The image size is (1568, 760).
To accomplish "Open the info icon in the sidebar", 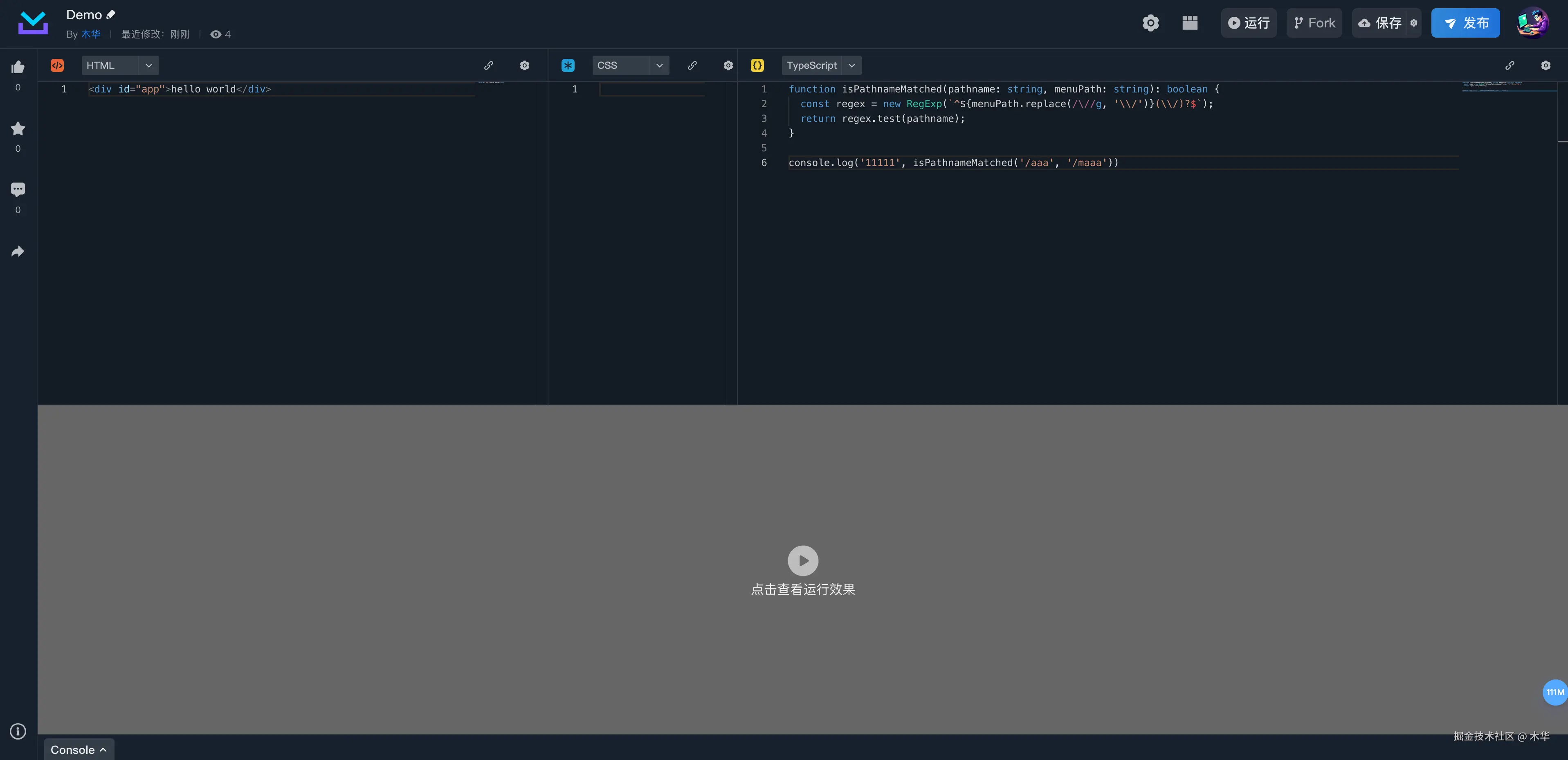I will 18,731.
